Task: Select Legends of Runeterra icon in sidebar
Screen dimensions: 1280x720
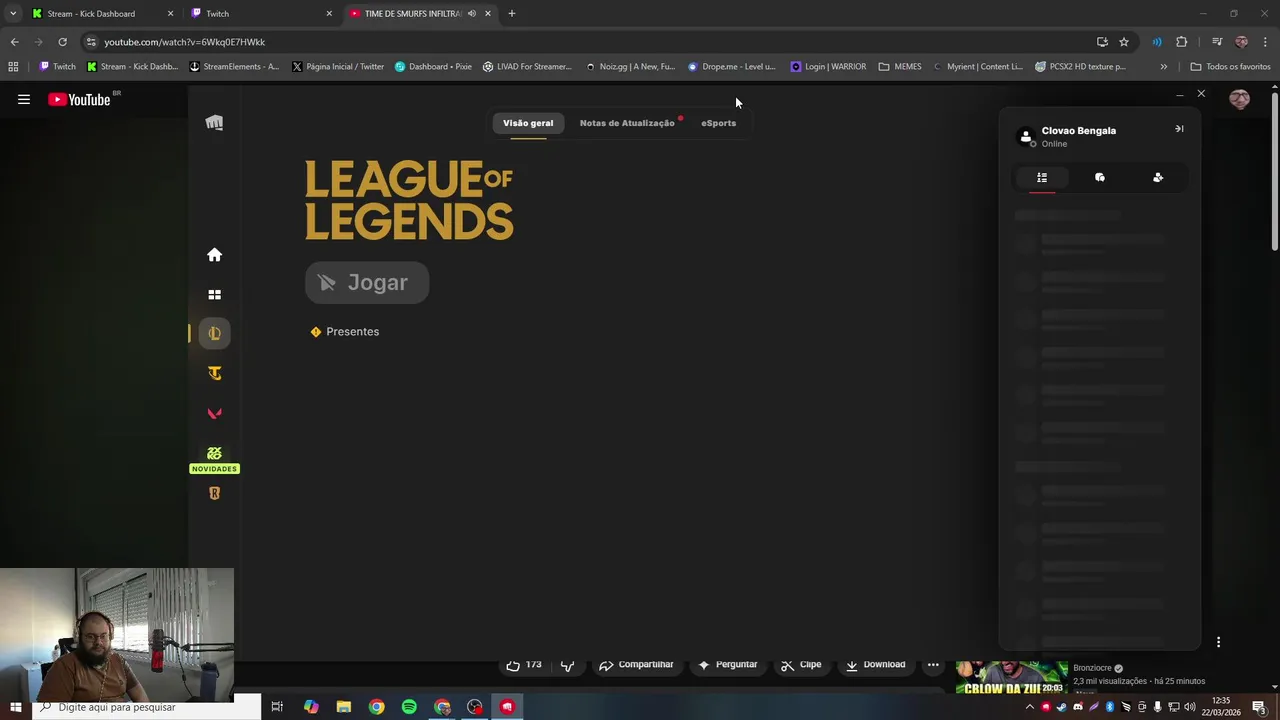Action: 214,493
